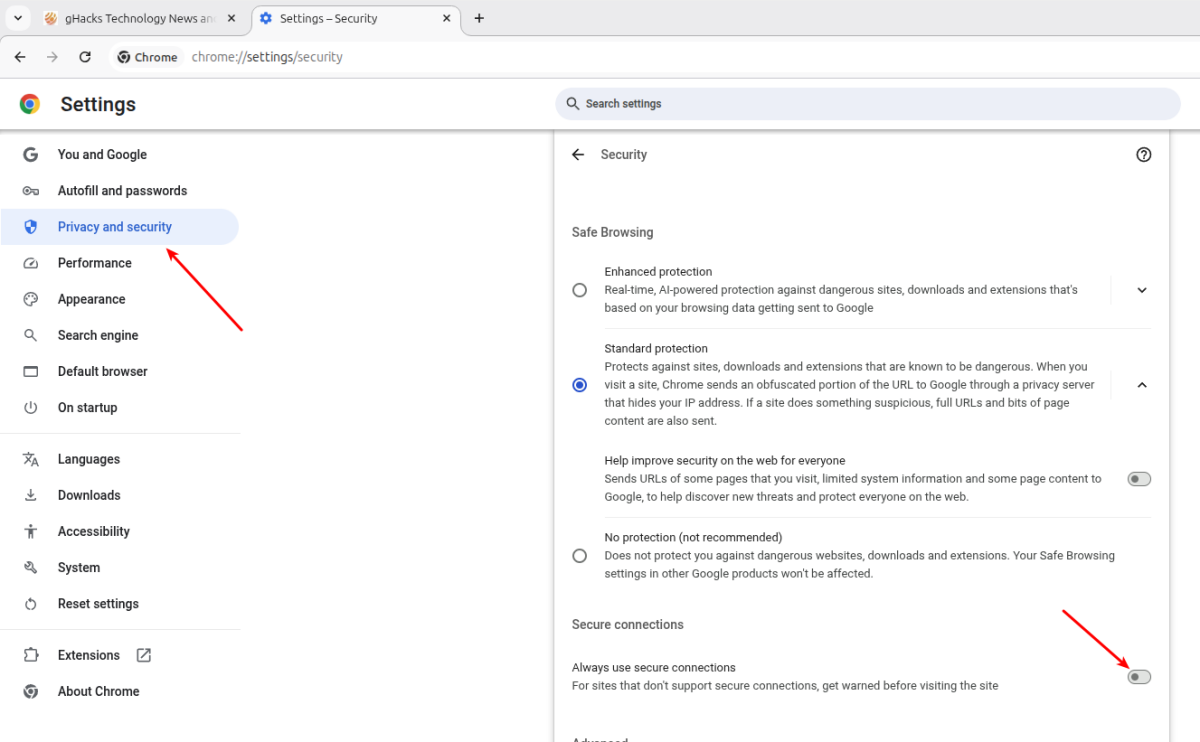The width and height of the screenshot is (1200, 742).
Task: Expand the Enhanced protection description chevron
Action: 1141,289
